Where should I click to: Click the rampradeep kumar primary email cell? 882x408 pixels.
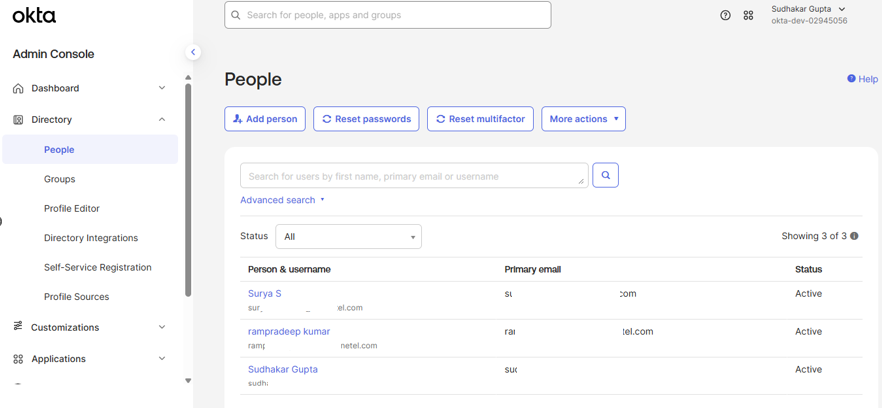pos(579,331)
